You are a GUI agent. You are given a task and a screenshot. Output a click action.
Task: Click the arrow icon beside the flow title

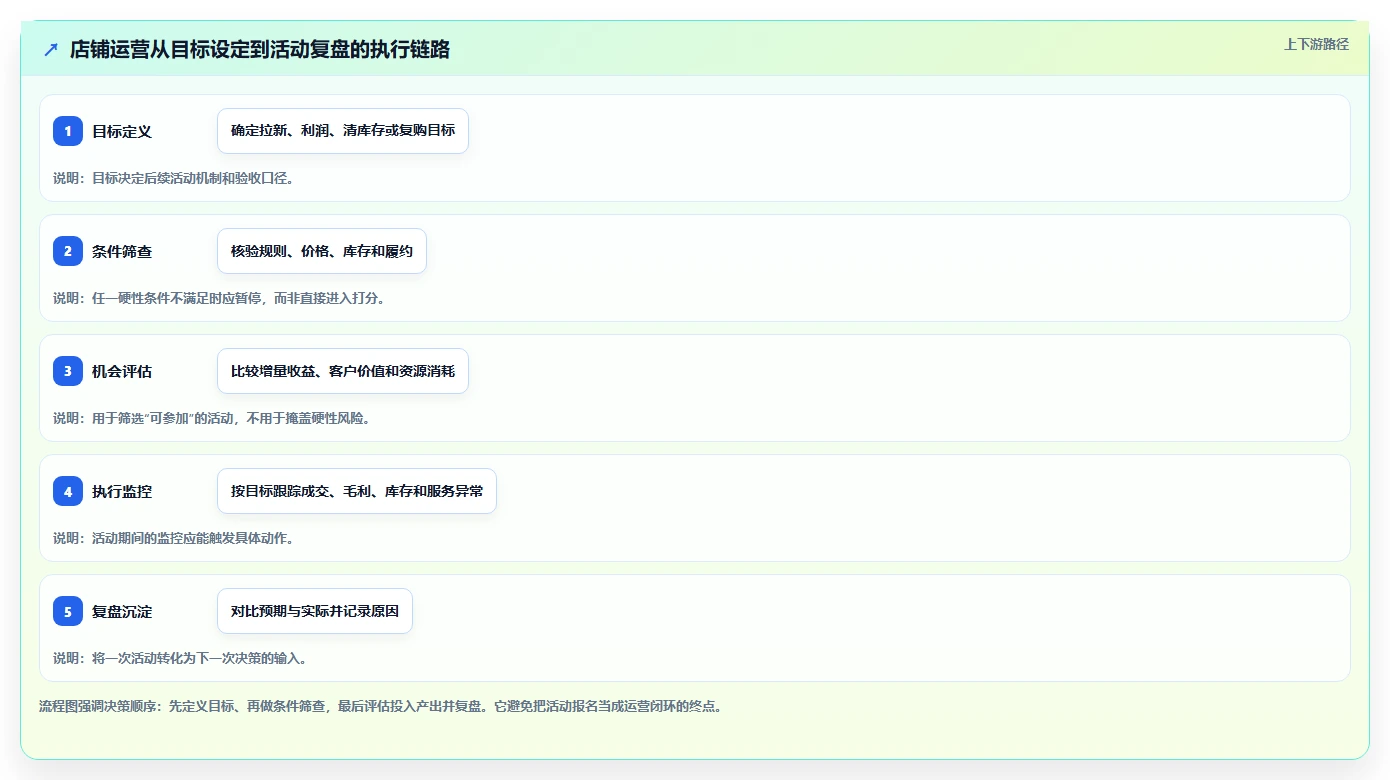(x=51, y=49)
